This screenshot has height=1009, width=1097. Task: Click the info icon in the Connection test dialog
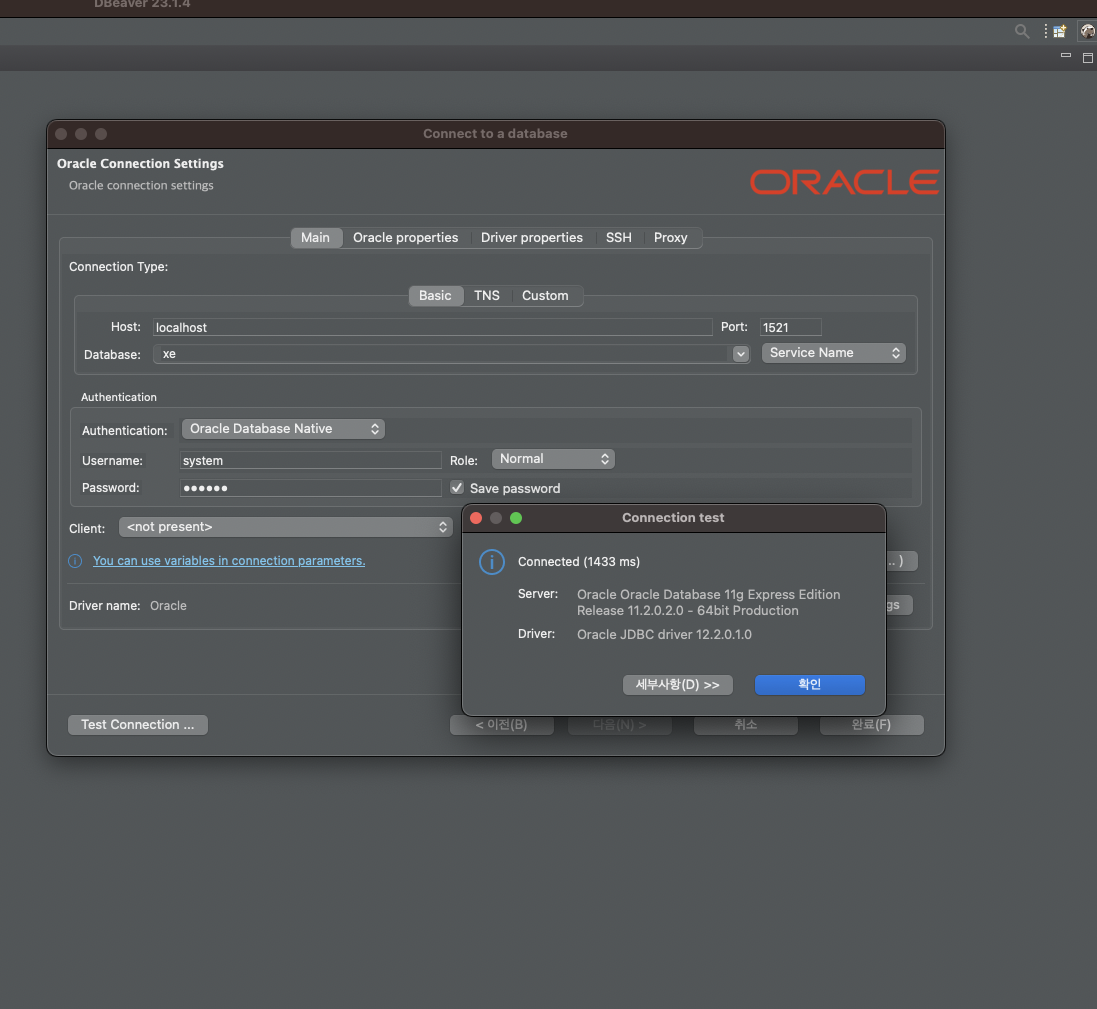pyautogui.click(x=492, y=562)
